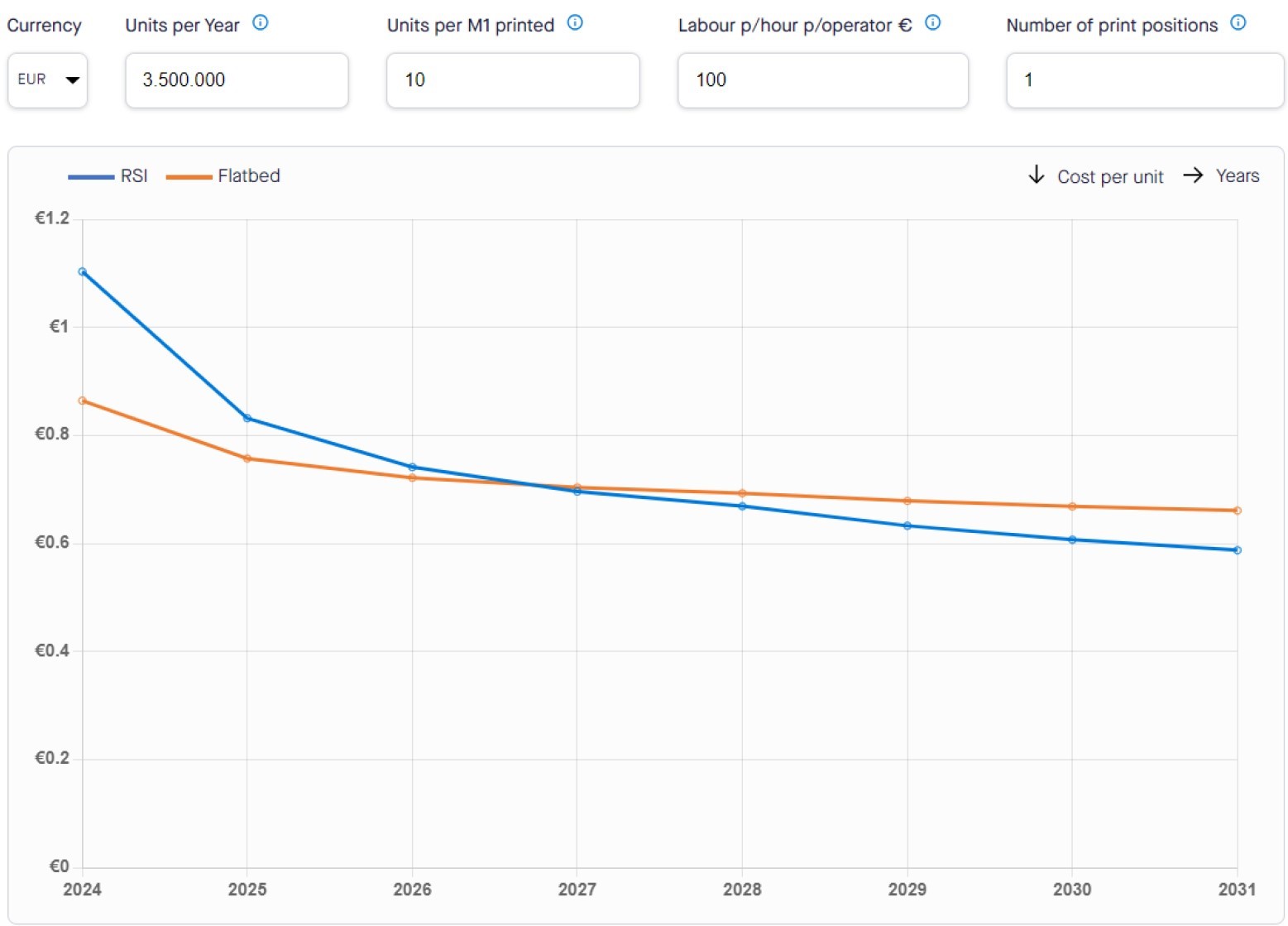Click the blue RSI legend color line
Screen dimensions: 1288x926
(91, 177)
